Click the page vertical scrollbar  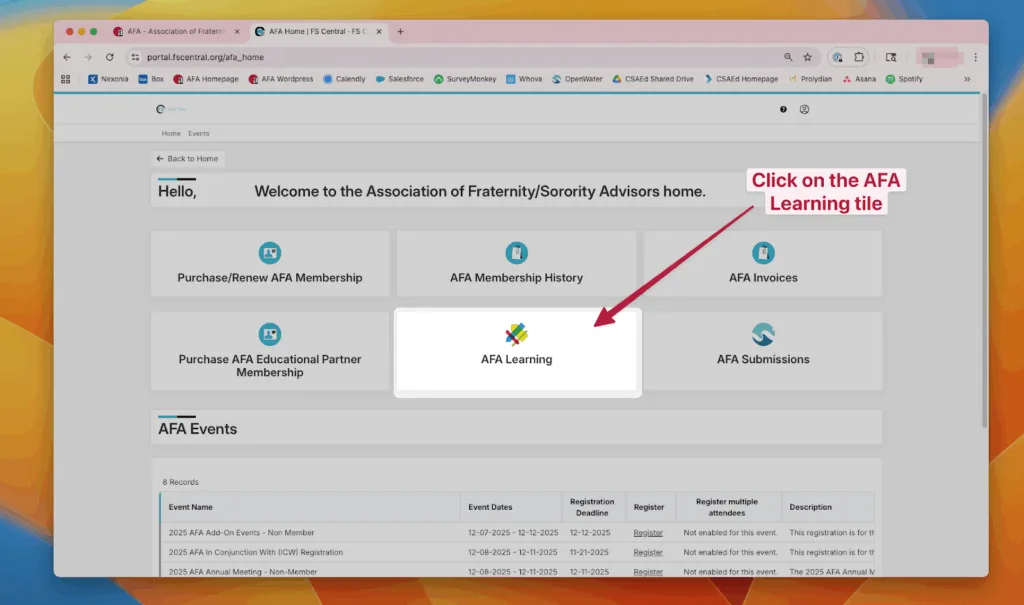(x=984, y=261)
